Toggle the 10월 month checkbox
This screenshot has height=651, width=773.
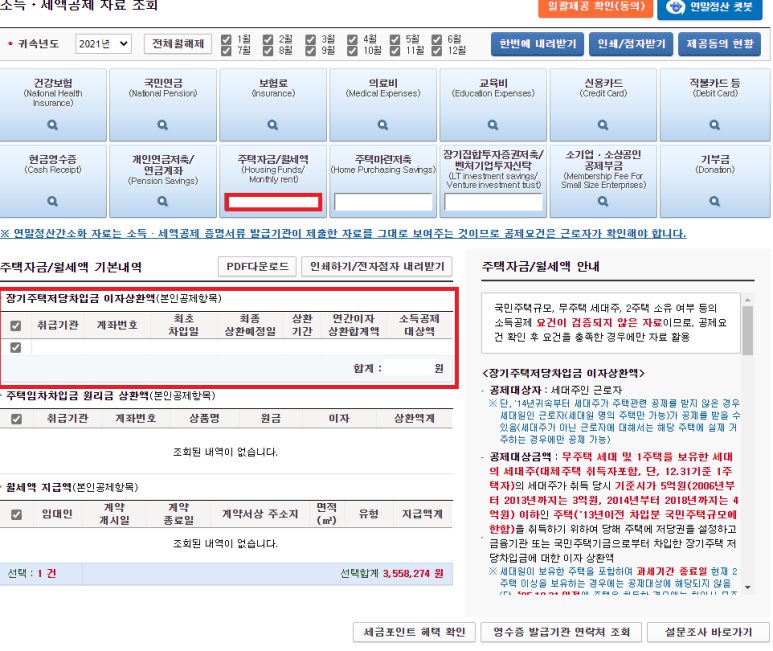tap(352, 50)
